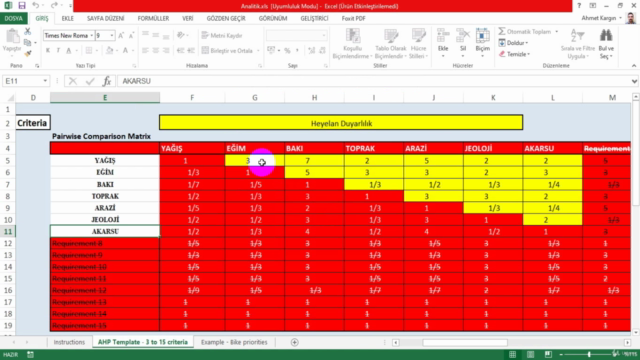Viewport: 640px width, 360px height.
Task: Toggle Underline A formatting
Action: (68, 51)
